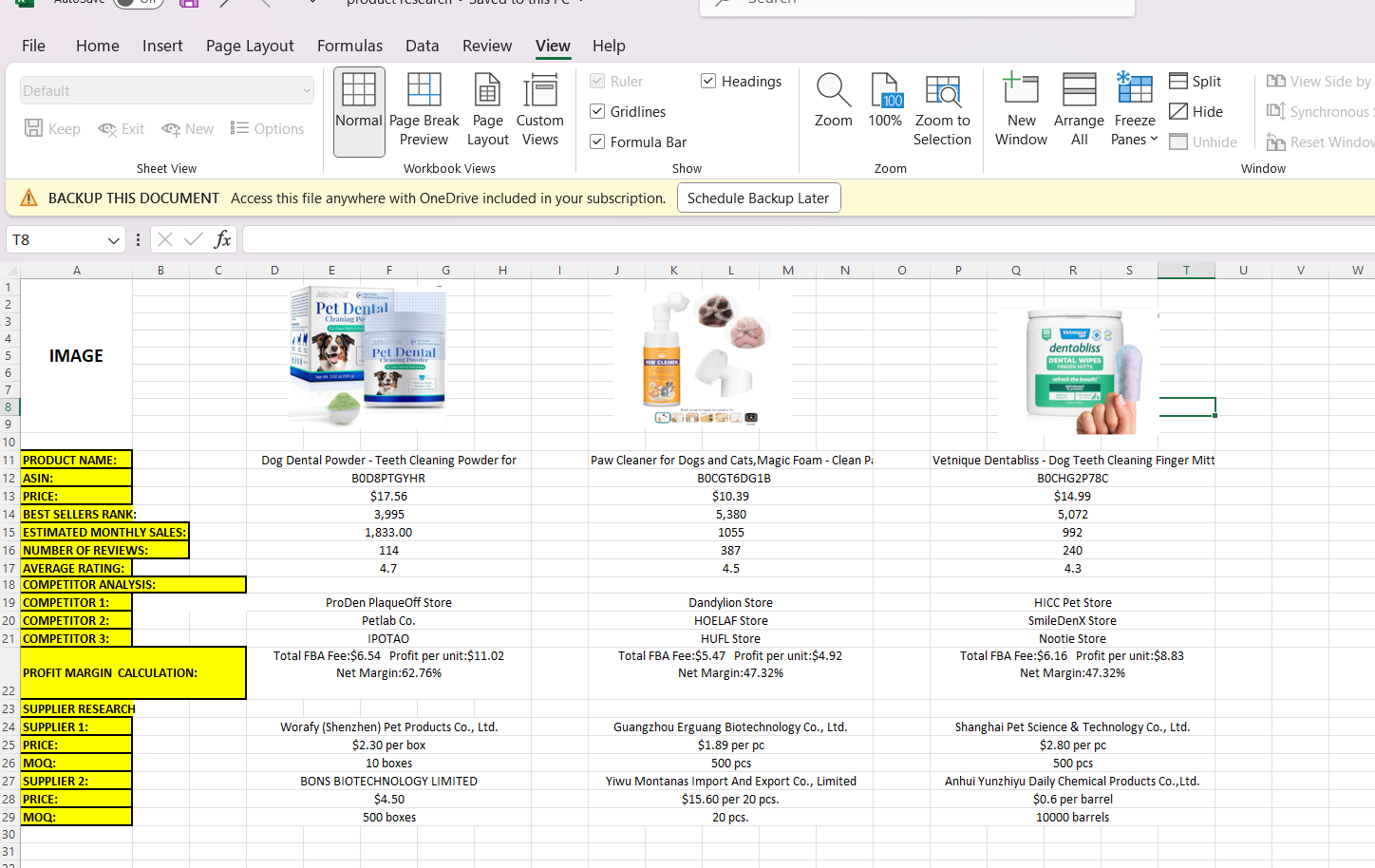The height and width of the screenshot is (868, 1375).
Task: Click View Side by Side
Action: [1320, 82]
